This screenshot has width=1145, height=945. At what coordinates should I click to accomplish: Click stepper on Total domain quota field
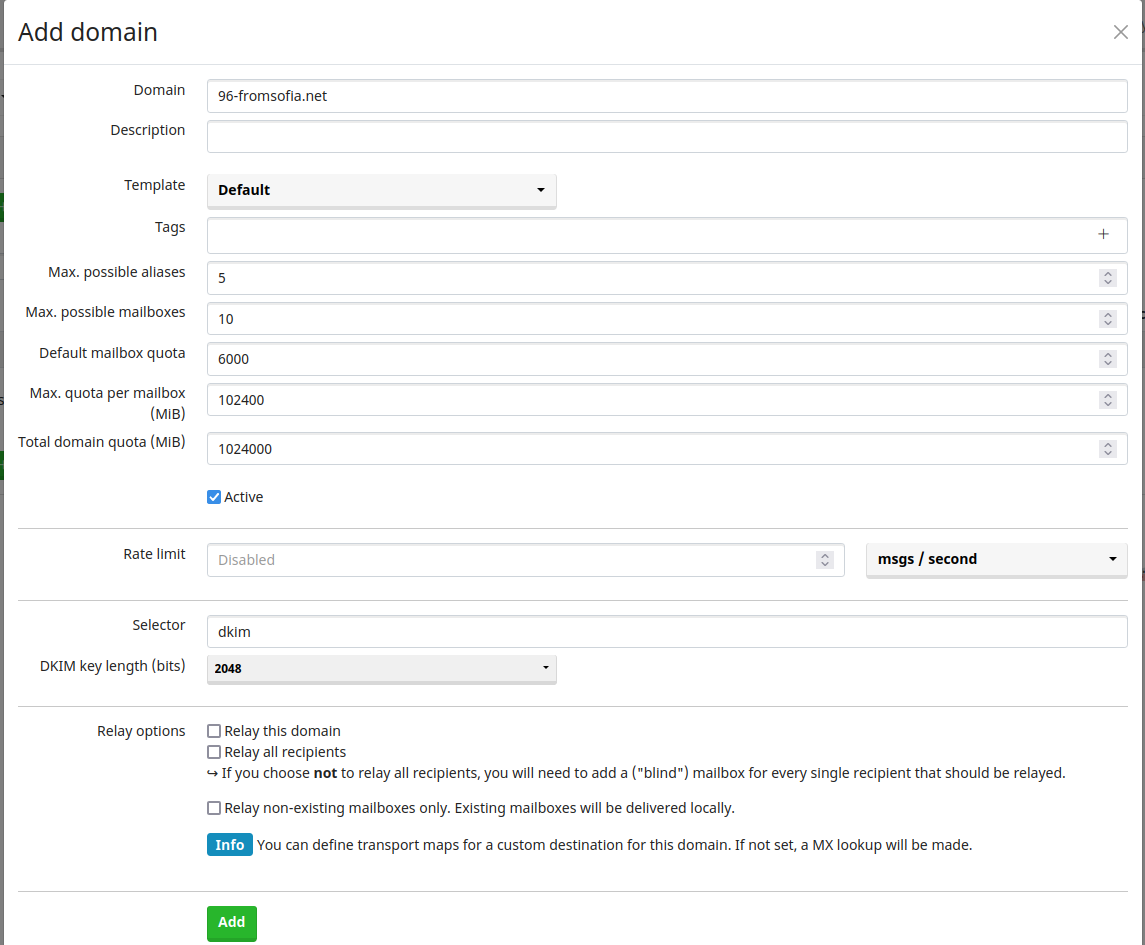tap(1107, 449)
